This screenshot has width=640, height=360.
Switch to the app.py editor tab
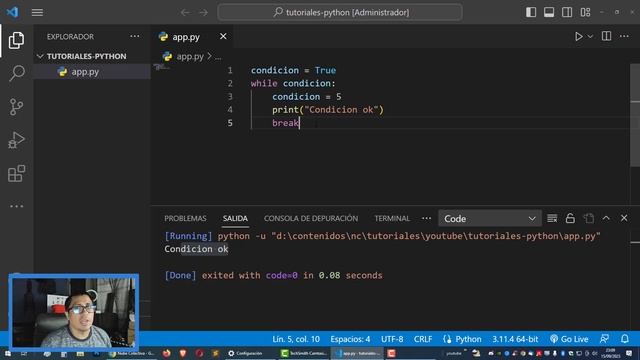[x=186, y=37]
